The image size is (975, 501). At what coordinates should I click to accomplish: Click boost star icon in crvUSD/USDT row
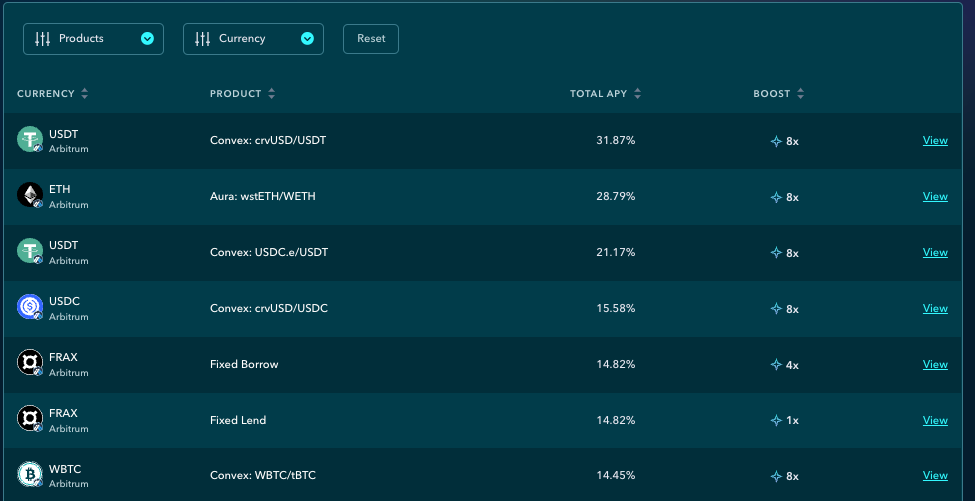click(x=776, y=141)
